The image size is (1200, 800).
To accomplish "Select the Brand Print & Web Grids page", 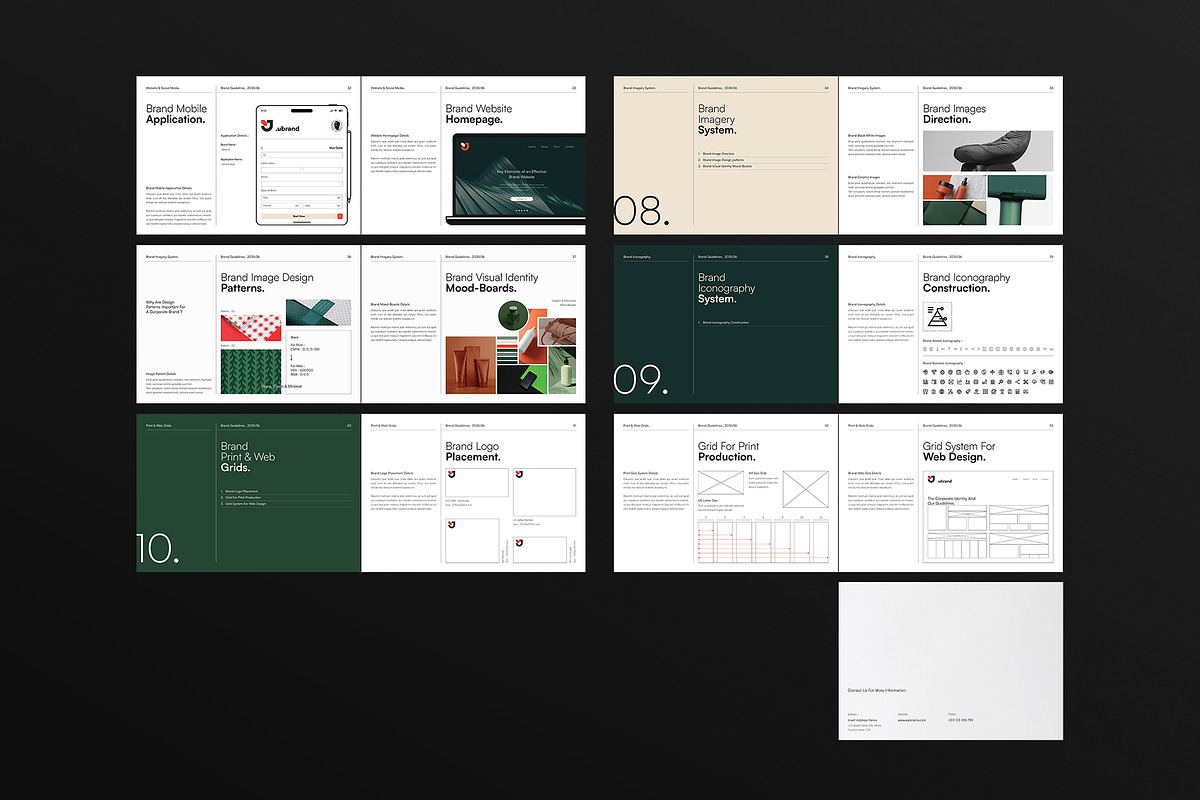I will [x=249, y=493].
